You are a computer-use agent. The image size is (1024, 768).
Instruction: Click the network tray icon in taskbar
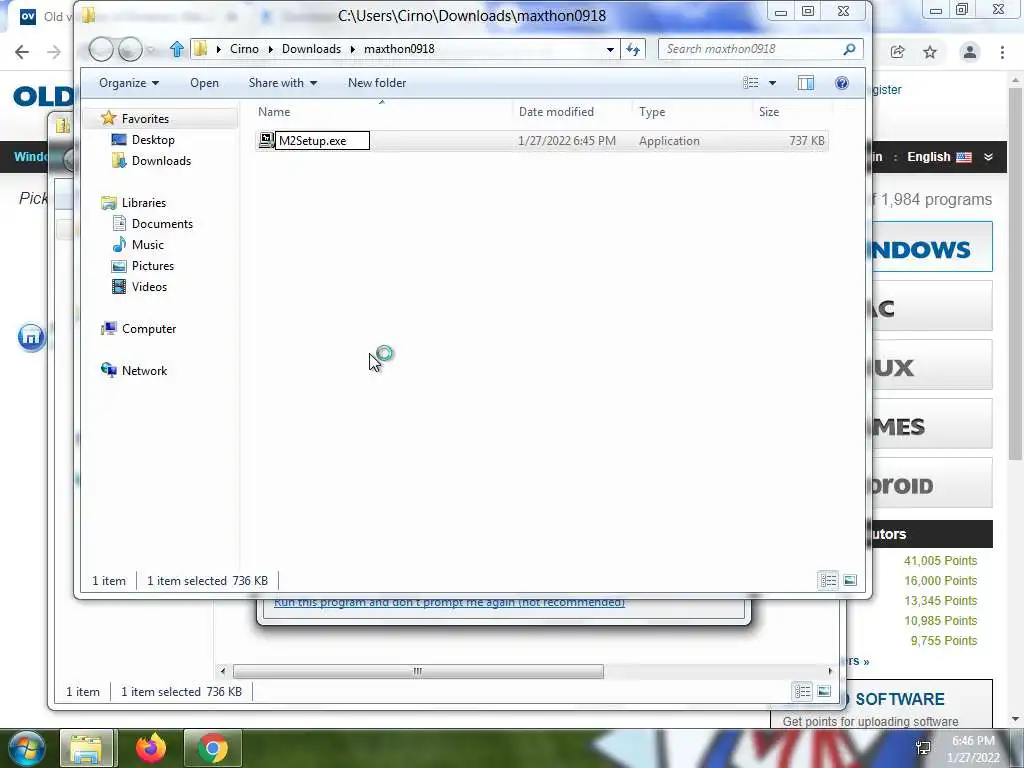pyautogui.click(x=923, y=748)
